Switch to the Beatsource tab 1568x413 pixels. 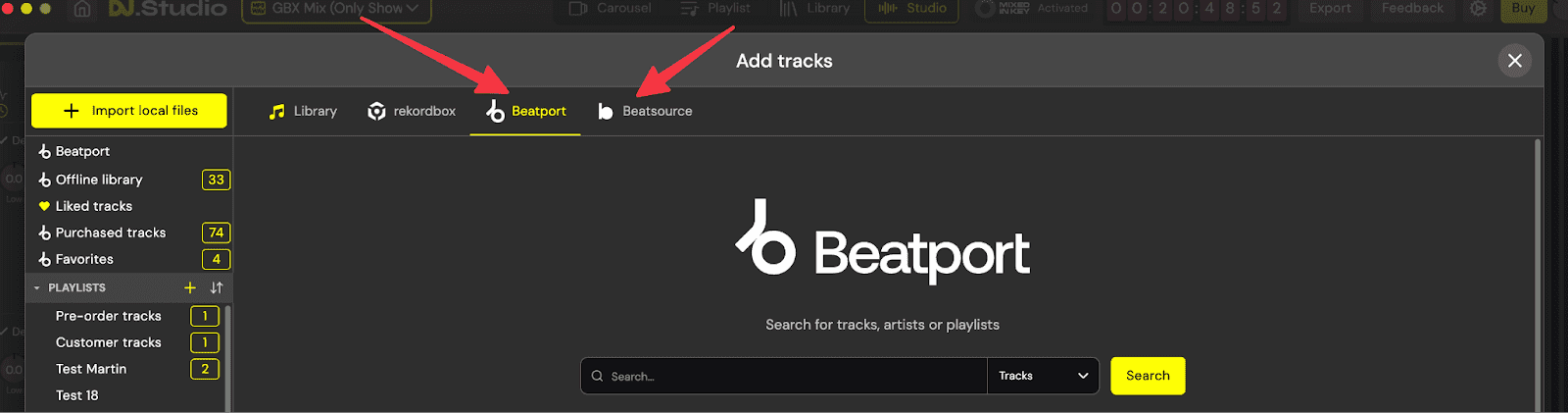[645, 111]
